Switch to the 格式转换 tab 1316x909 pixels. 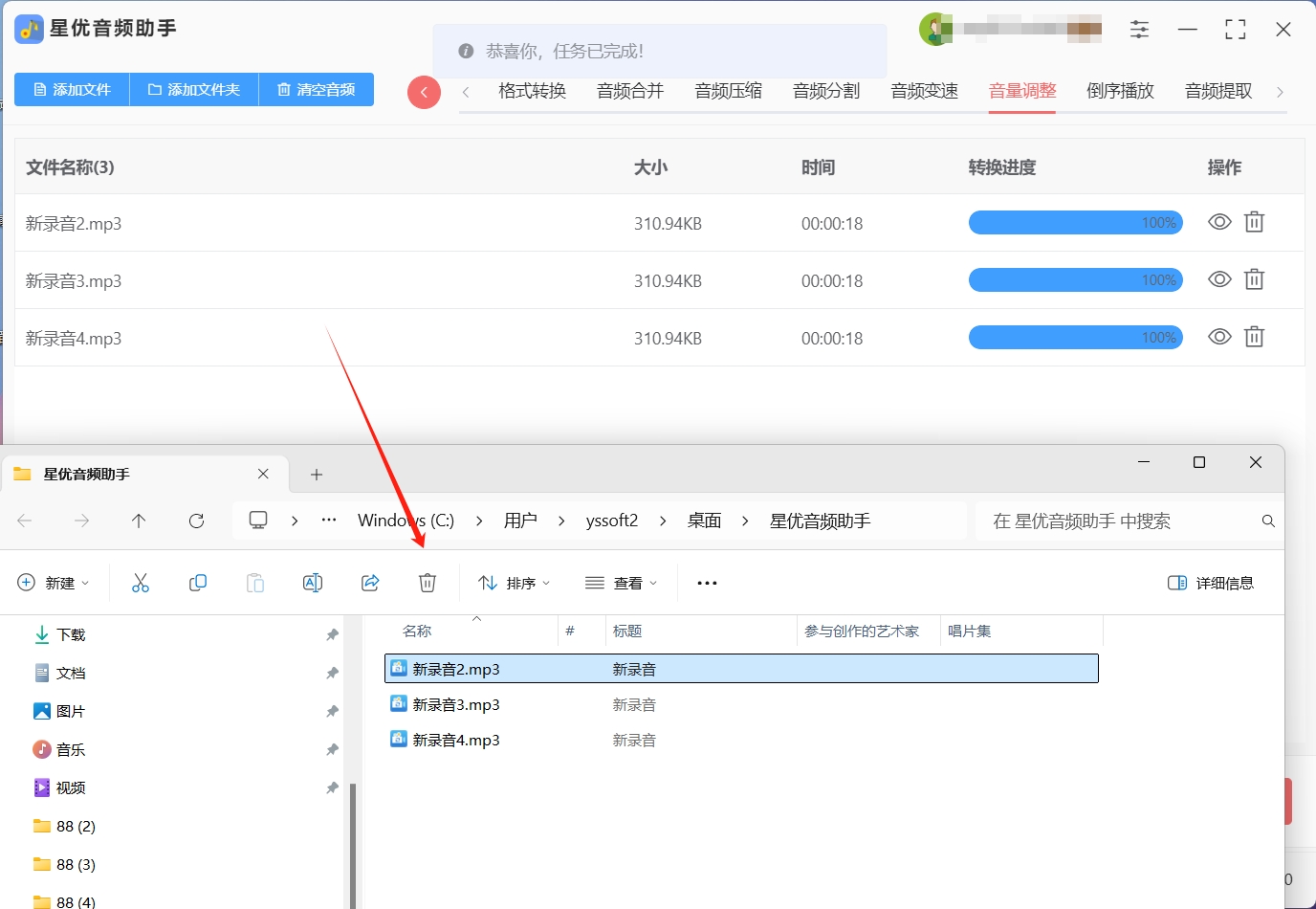tap(533, 92)
